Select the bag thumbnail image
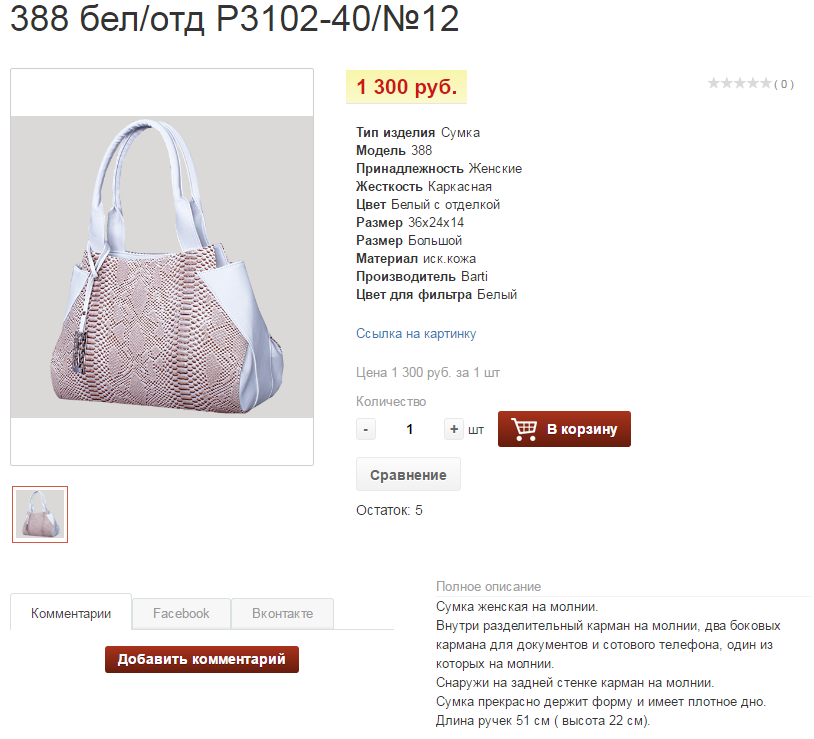Viewport: 814px width, 739px height. pos(40,514)
